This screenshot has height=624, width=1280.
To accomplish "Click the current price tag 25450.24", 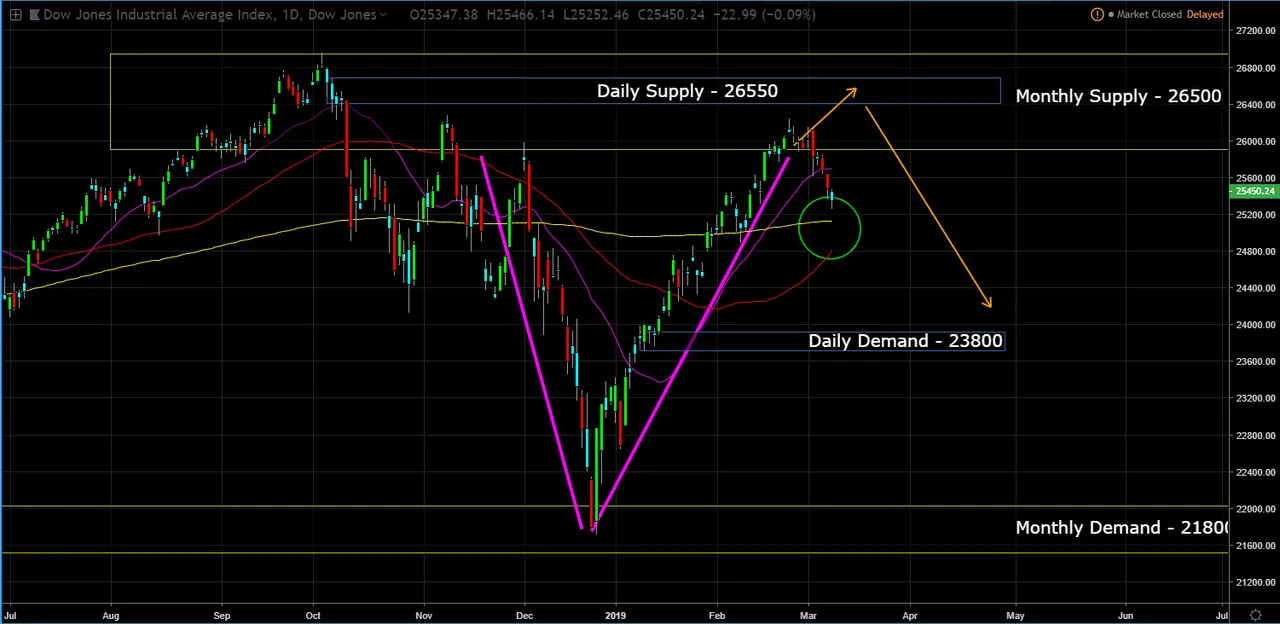I will point(1255,191).
